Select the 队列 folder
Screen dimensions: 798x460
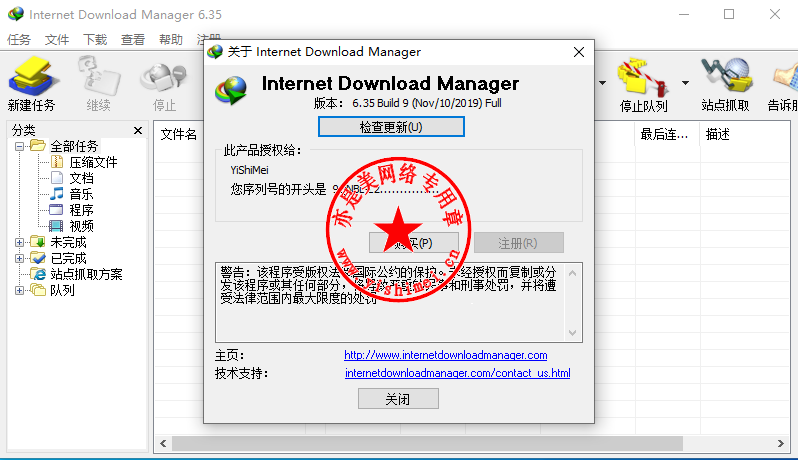(x=62, y=290)
